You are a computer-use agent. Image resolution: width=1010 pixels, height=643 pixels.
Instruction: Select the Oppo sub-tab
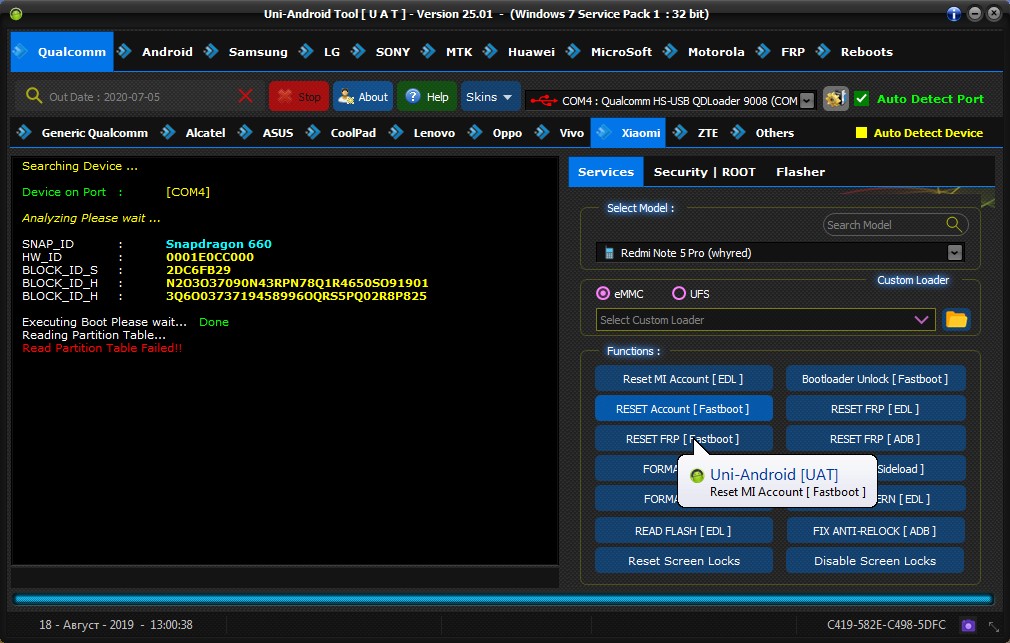point(507,133)
